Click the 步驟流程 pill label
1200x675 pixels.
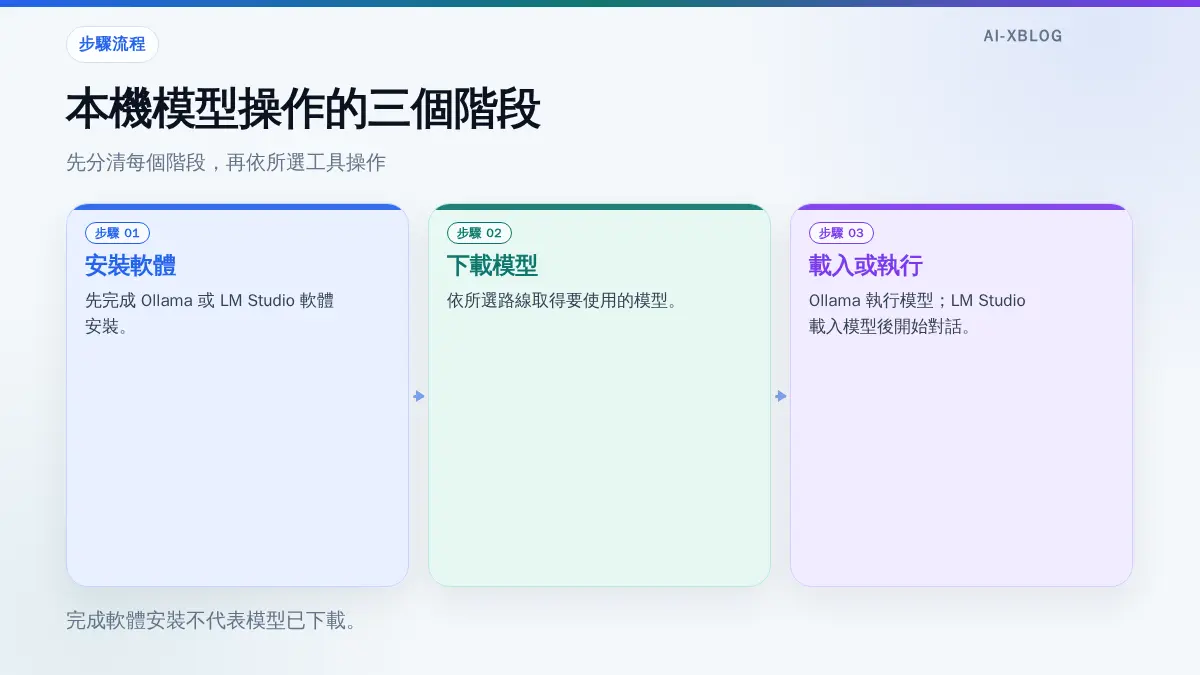coord(112,44)
